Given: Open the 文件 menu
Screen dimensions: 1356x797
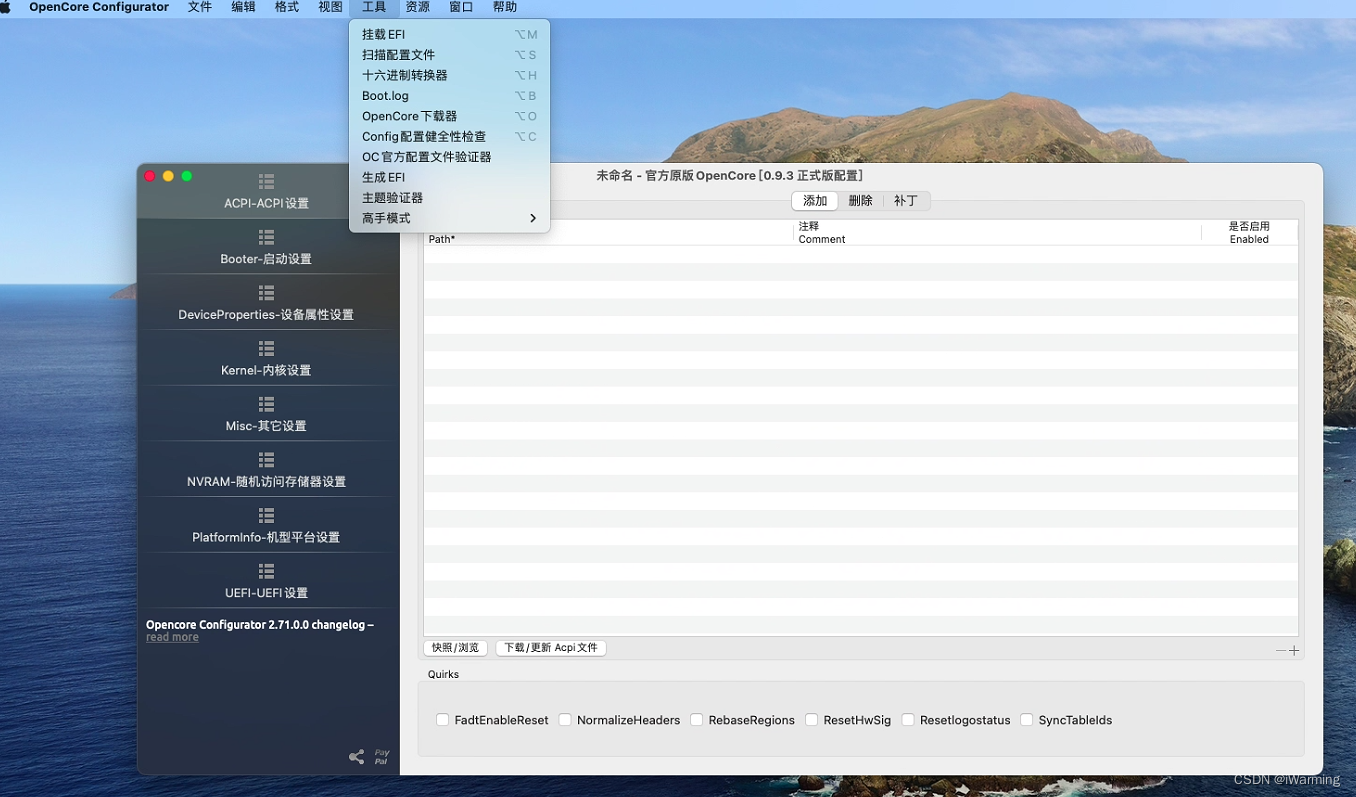Looking at the screenshot, I should click(x=200, y=7).
